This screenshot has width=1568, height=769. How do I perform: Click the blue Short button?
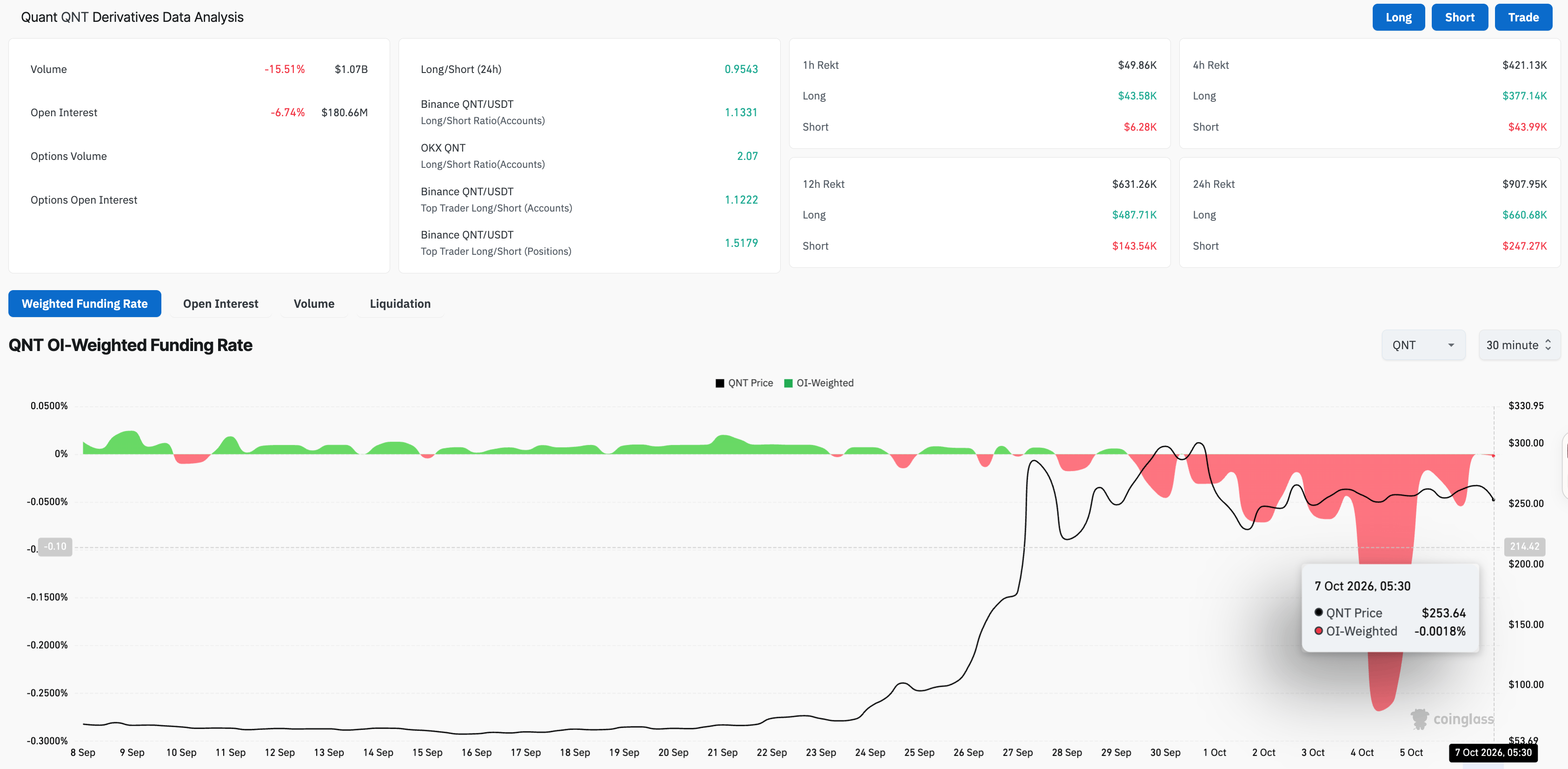pos(1459,17)
